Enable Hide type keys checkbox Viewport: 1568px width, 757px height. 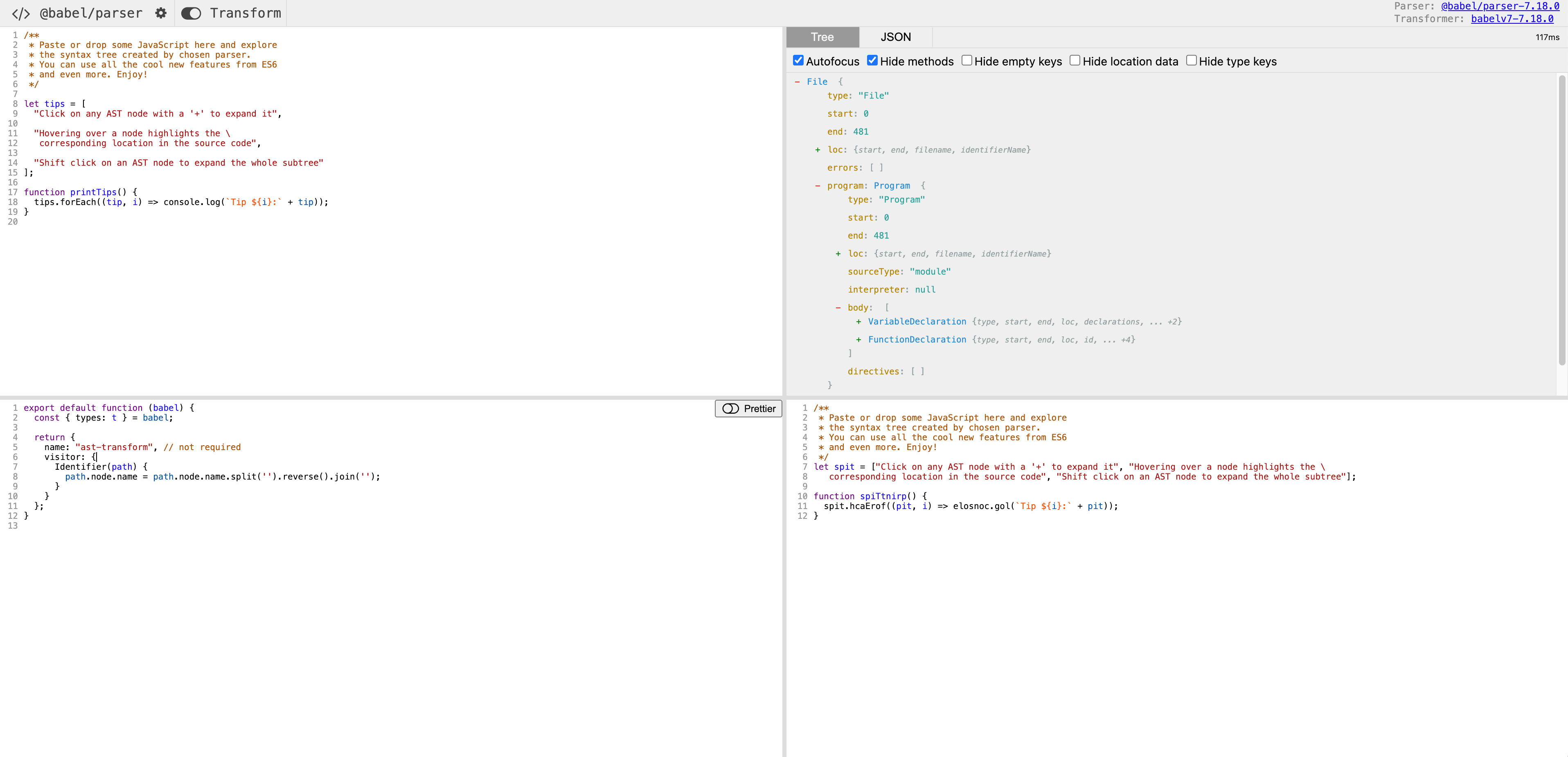click(x=1191, y=60)
